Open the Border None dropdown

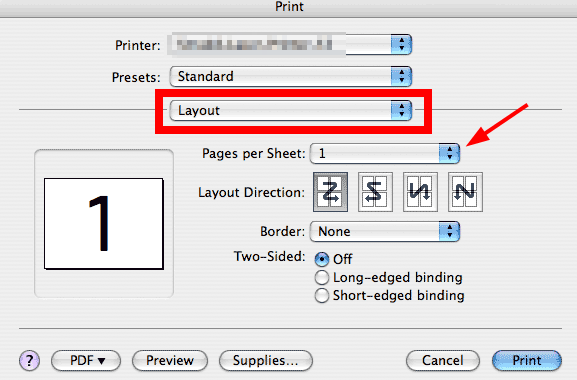385,231
